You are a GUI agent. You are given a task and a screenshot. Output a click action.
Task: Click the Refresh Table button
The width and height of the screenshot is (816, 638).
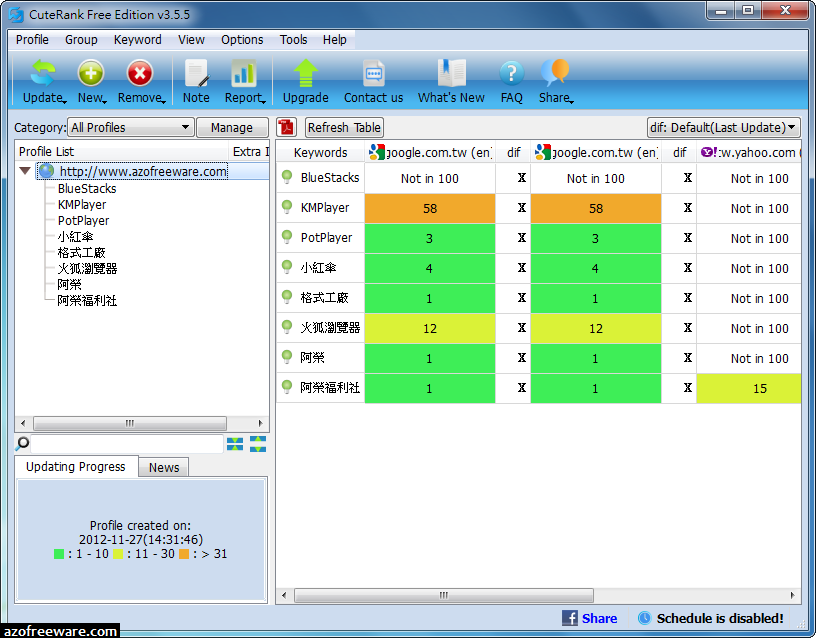pos(344,127)
